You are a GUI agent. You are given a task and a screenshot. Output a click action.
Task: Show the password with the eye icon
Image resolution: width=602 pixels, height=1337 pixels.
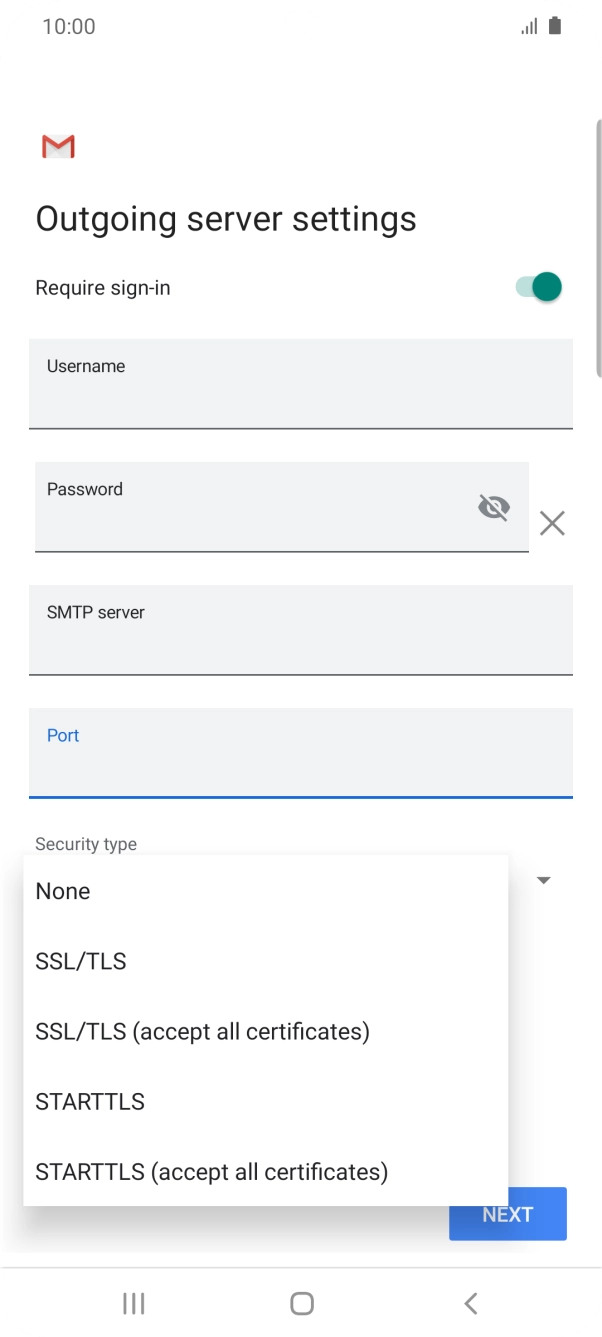click(x=494, y=507)
